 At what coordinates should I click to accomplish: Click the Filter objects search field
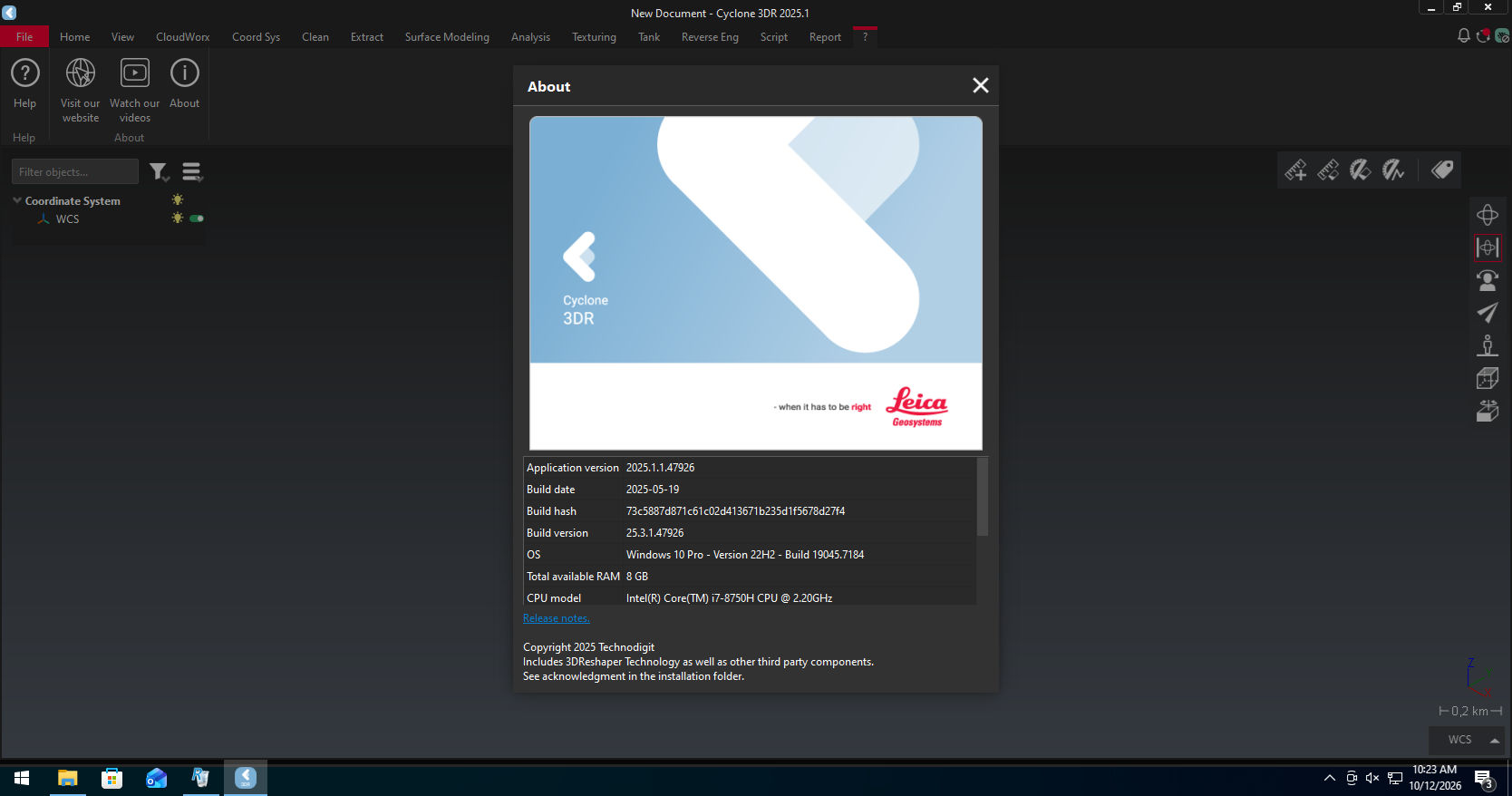(x=75, y=171)
